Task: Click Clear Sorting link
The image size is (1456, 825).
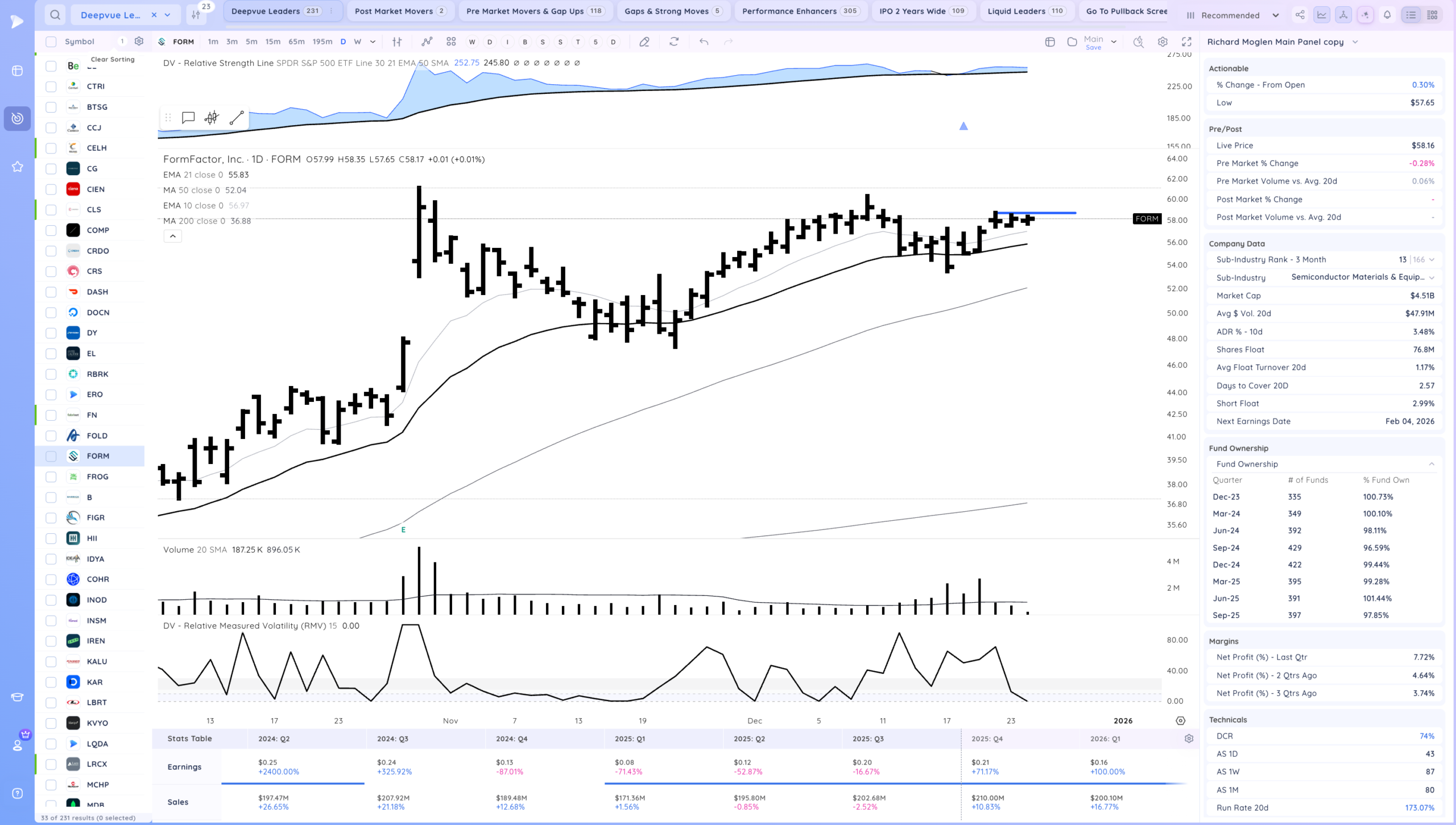Action: point(113,59)
